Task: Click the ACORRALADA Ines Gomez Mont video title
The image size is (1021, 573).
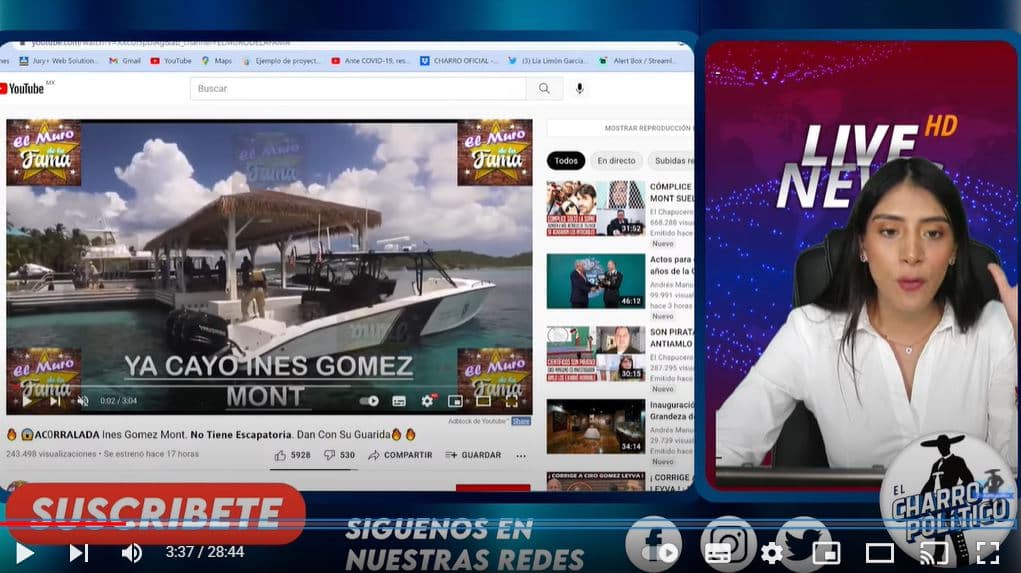Action: (x=211, y=434)
